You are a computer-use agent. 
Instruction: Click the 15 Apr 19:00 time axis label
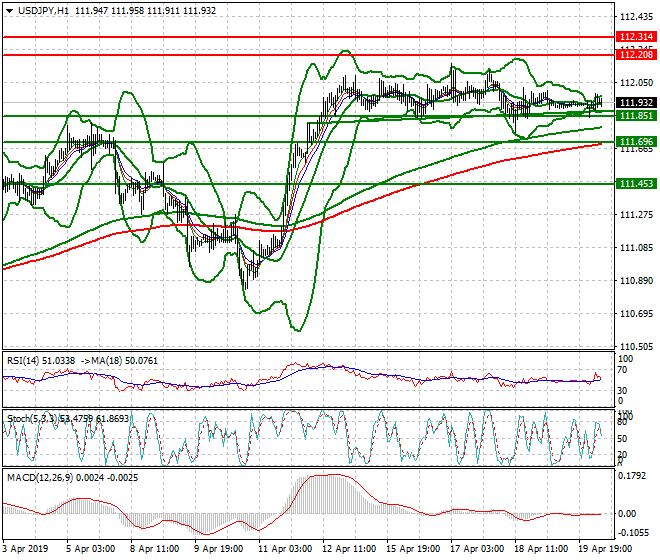tap(413, 549)
